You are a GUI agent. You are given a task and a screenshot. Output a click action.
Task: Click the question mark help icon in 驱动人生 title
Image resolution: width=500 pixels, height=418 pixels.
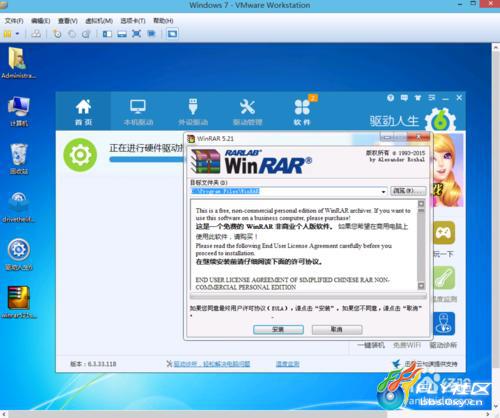pyautogui.click(x=390, y=98)
